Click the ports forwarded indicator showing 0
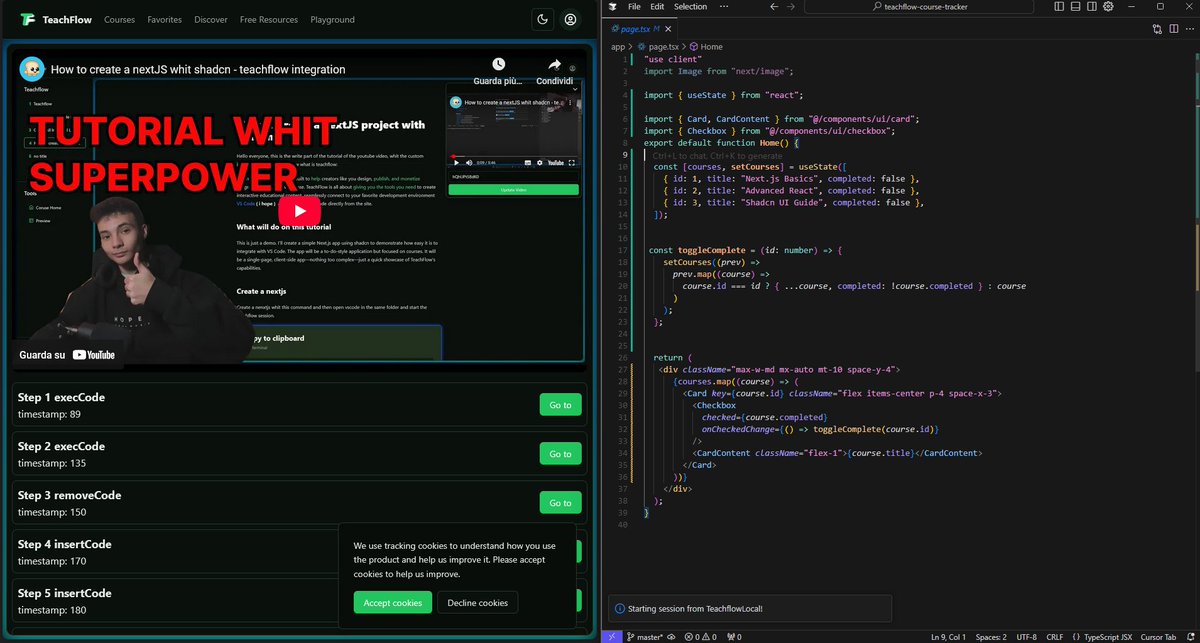The width and height of the screenshot is (1200, 643). (733, 636)
